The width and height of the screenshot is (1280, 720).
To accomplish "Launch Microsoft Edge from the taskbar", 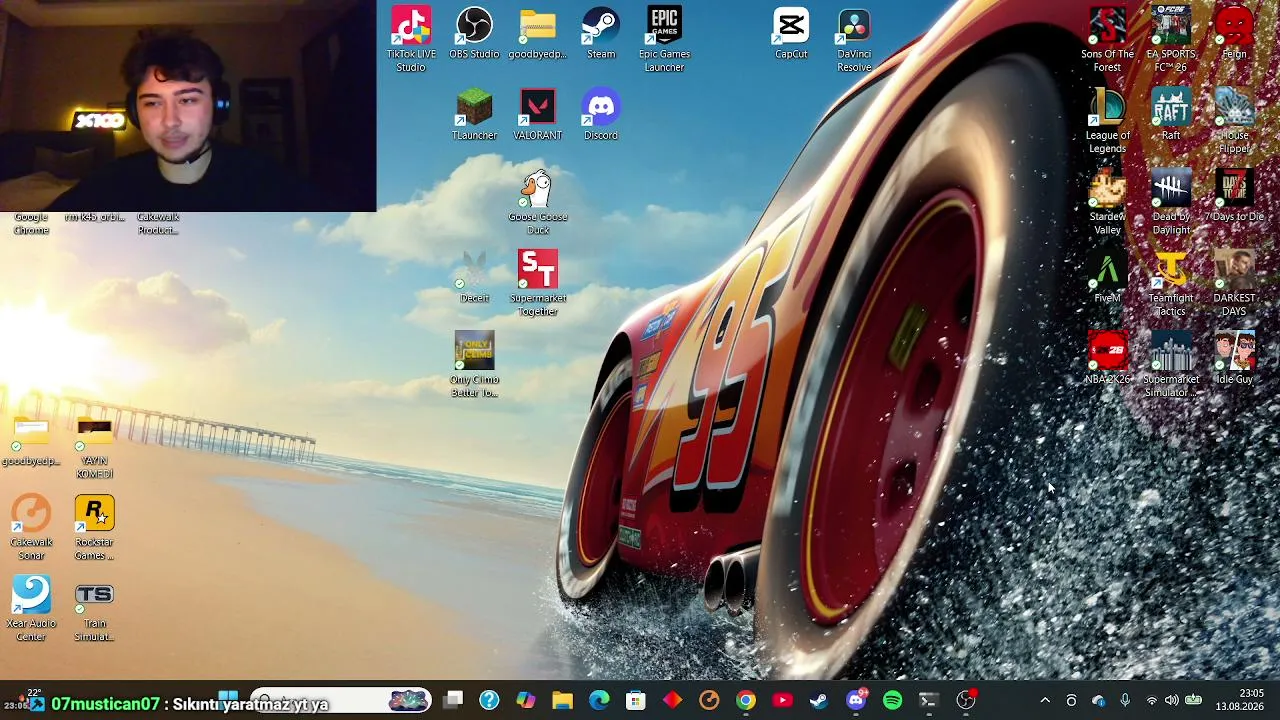I will click(599, 701).
